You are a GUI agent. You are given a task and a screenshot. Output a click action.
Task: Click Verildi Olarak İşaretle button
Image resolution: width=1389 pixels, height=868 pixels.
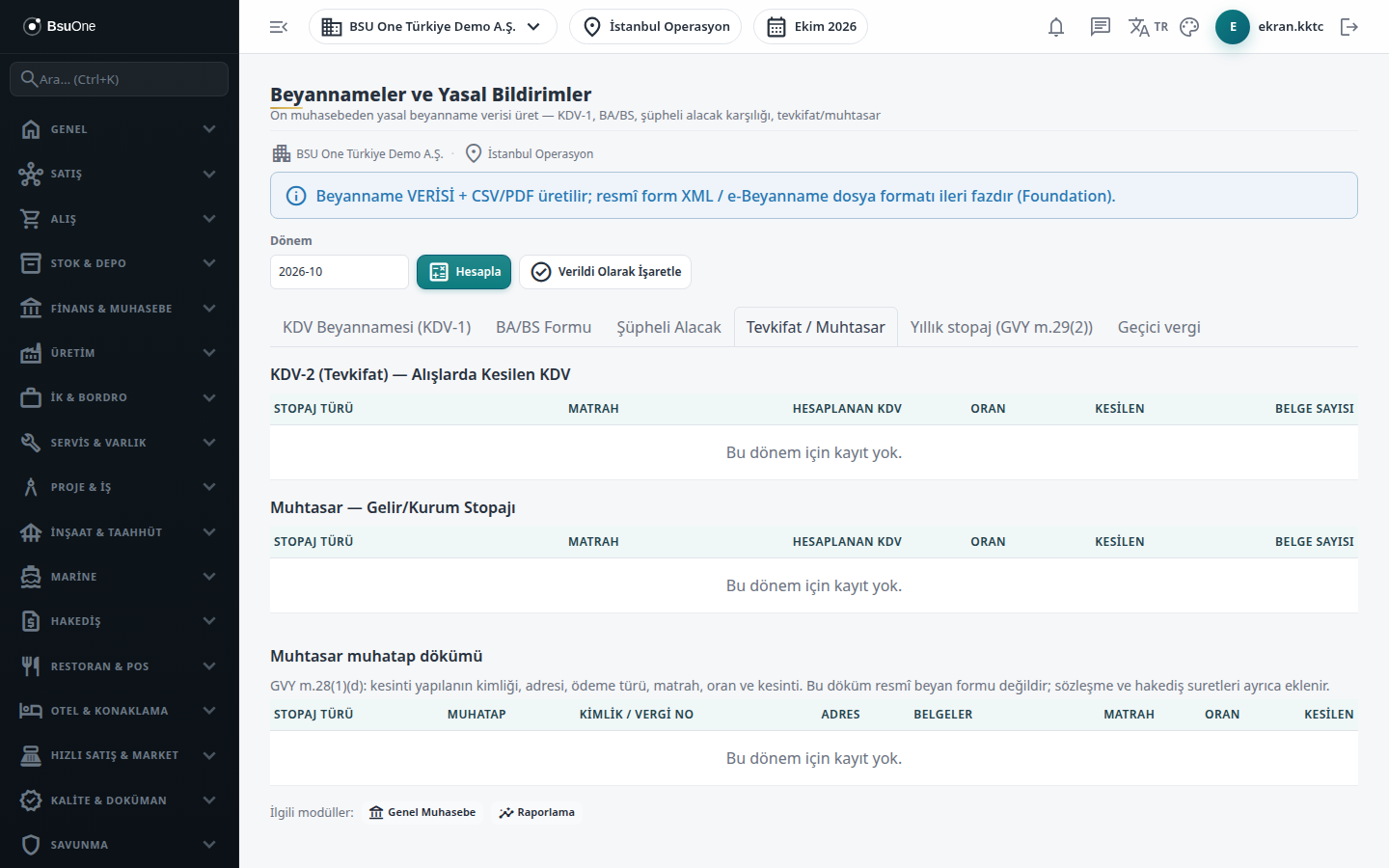coord(605,272)
